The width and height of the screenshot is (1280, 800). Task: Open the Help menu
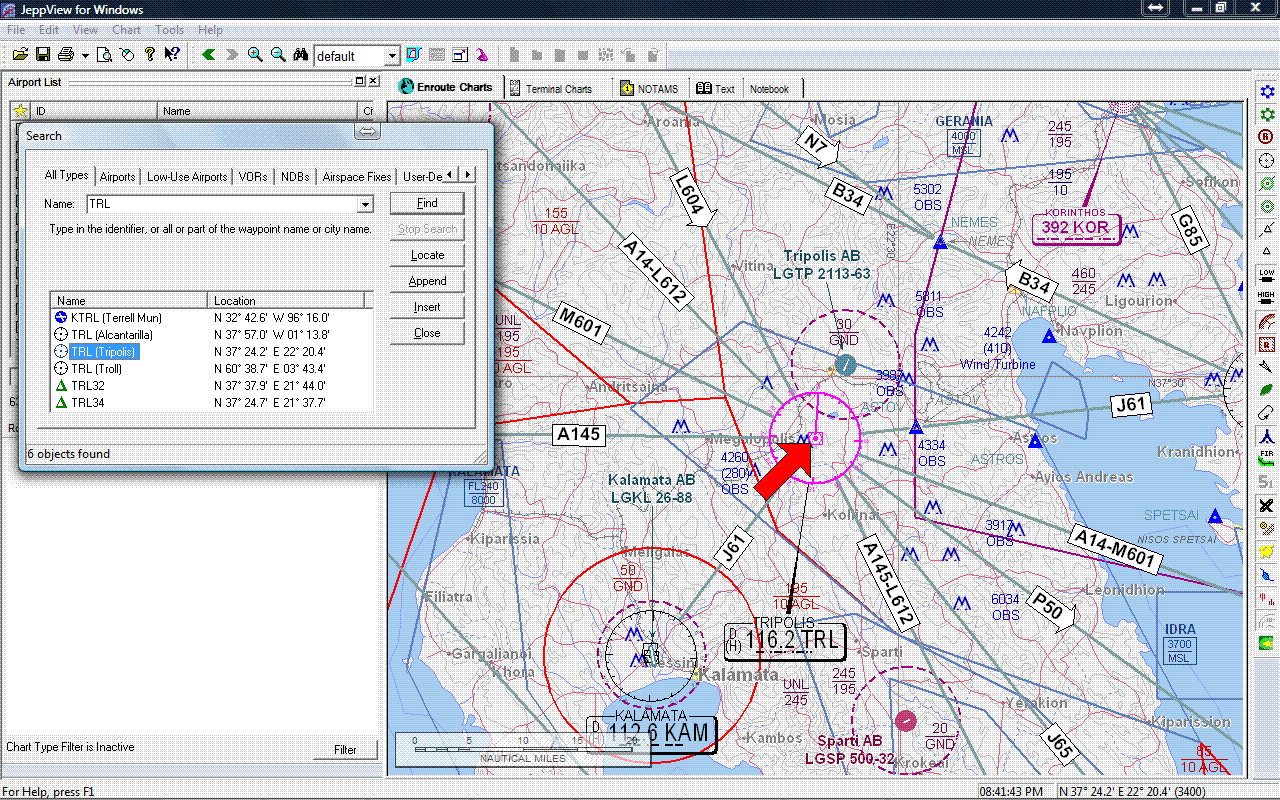pyautogui.click(x=210, y=30)
